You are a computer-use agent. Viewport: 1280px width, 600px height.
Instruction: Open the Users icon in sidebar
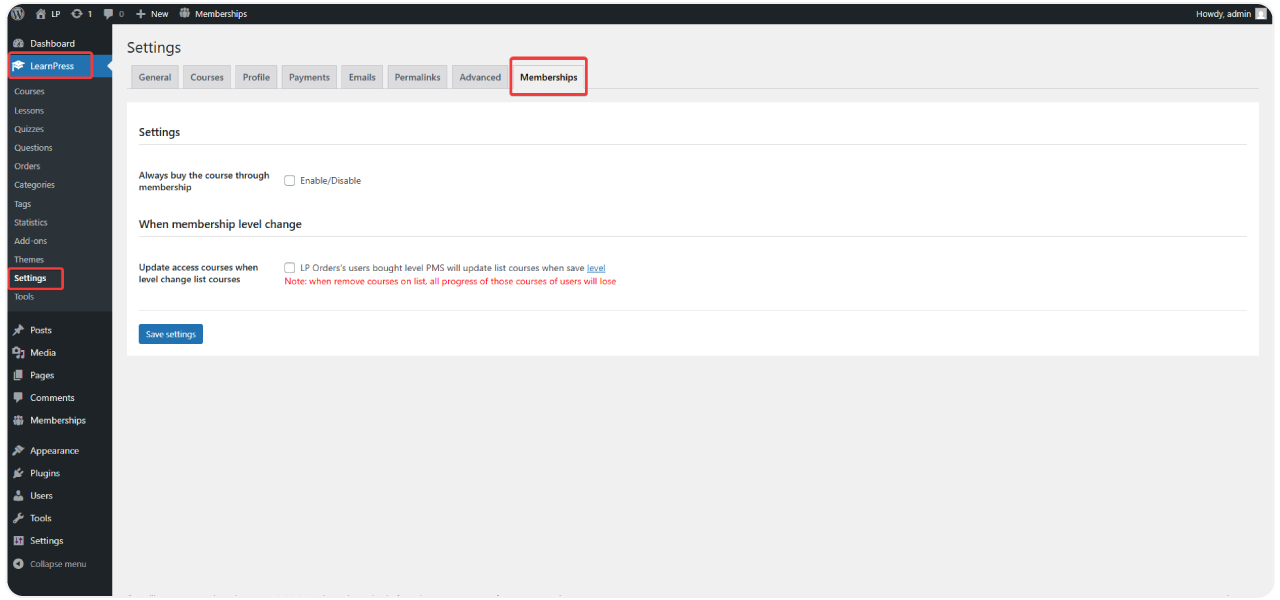pos(18,496)
